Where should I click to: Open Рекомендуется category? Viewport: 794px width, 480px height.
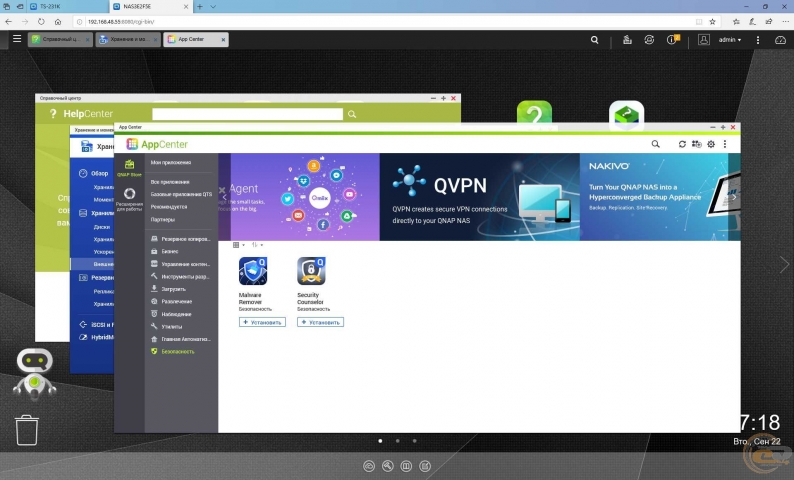169,207
